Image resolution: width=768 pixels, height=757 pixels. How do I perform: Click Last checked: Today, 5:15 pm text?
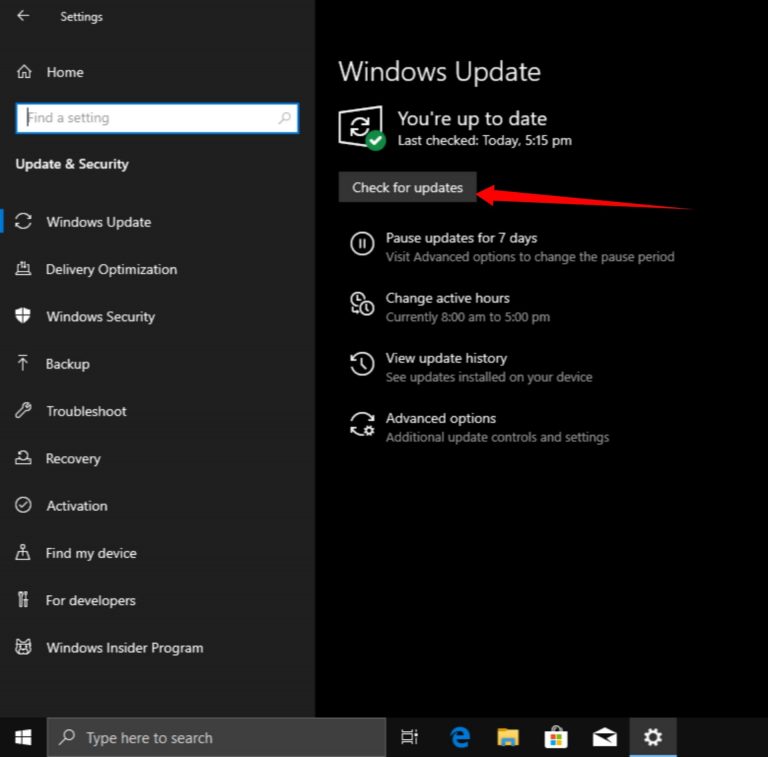pyautogui.click(x=484, y=141)
